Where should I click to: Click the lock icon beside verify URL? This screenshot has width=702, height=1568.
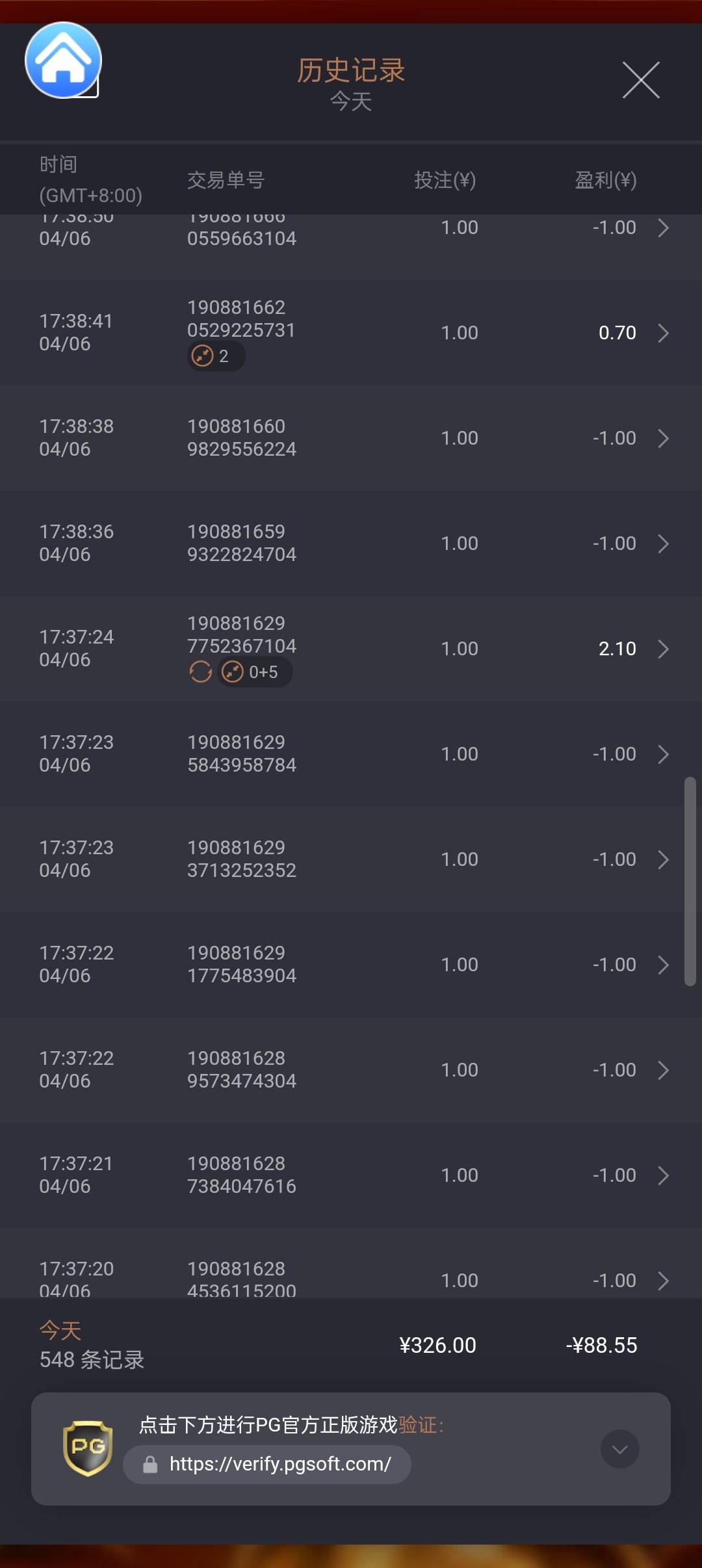point(150,1465)
